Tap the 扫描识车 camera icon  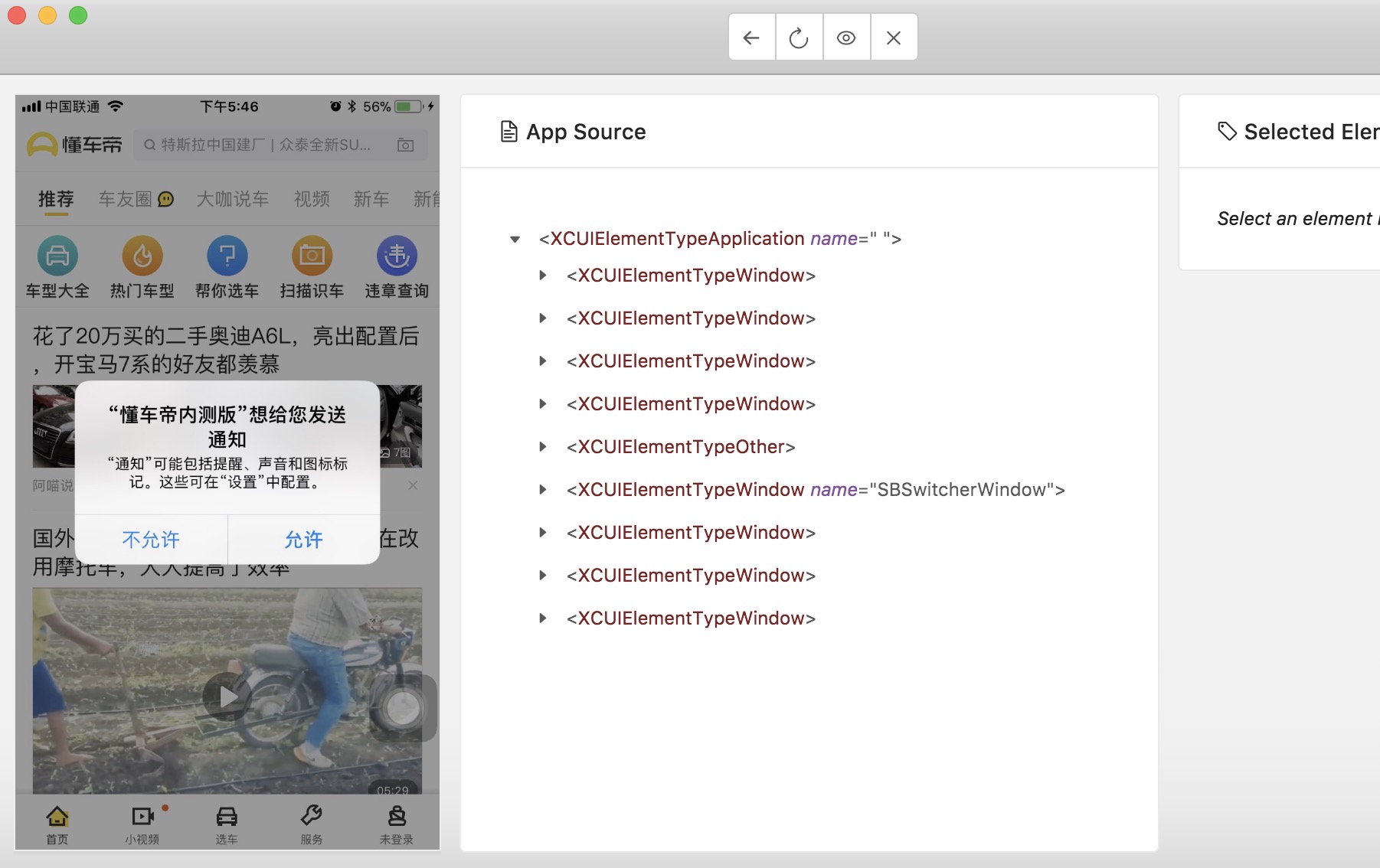pyautogui.click(x=312, y=256)
